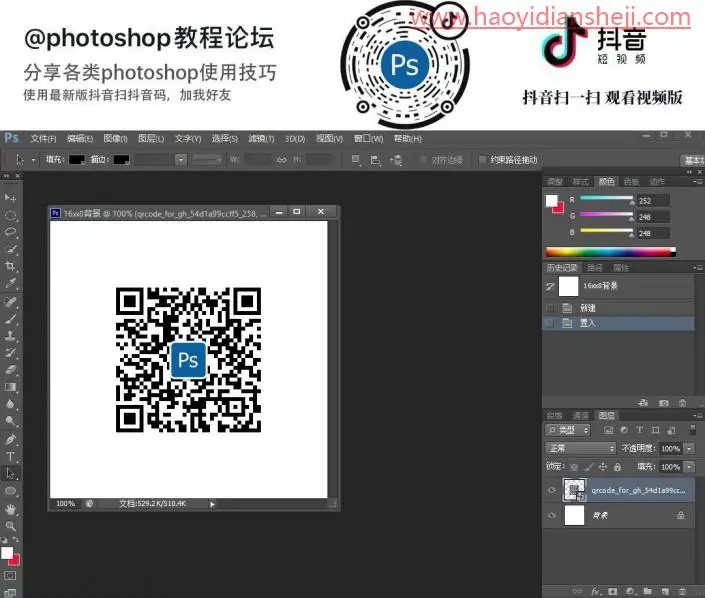Select the History Brush tool

(10, 353)
